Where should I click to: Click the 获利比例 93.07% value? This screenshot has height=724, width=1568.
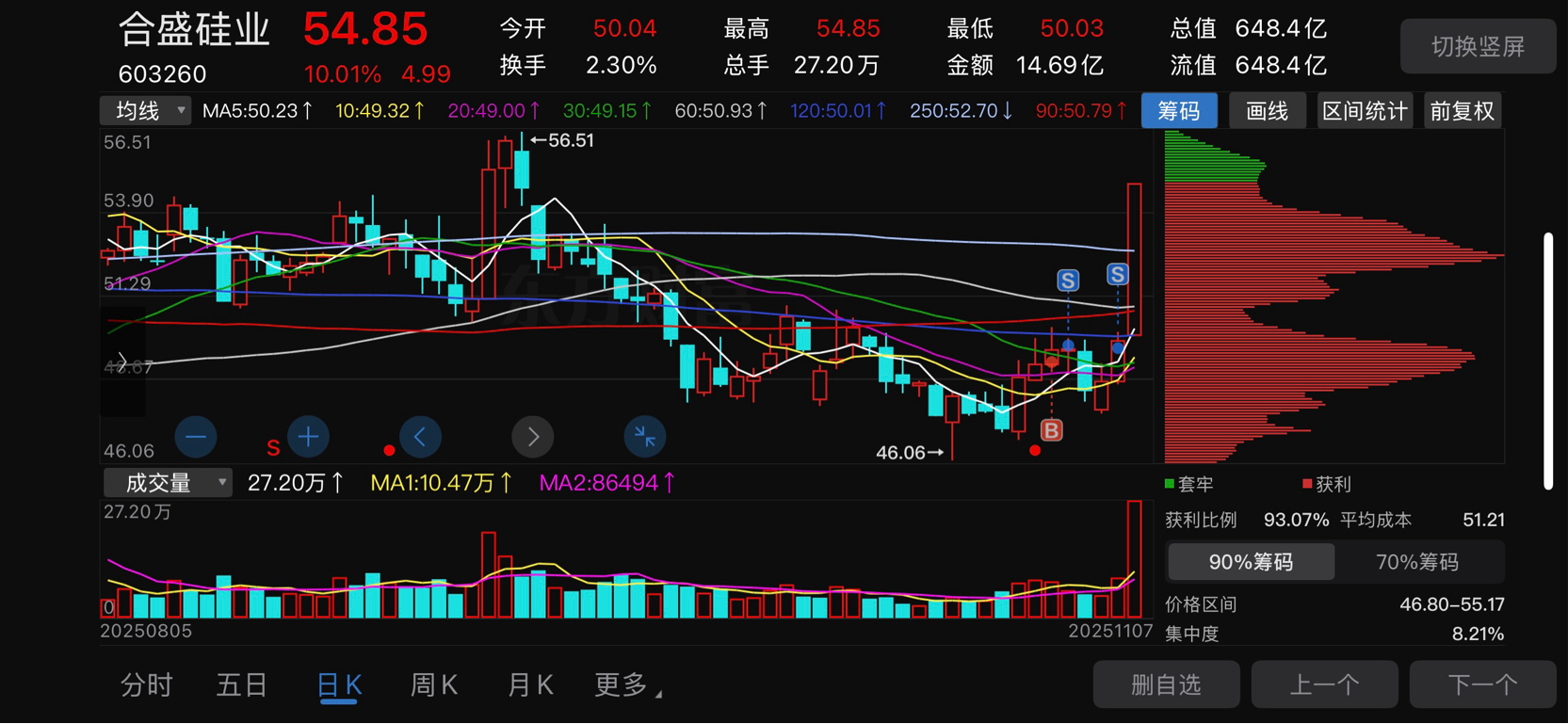1296,520
